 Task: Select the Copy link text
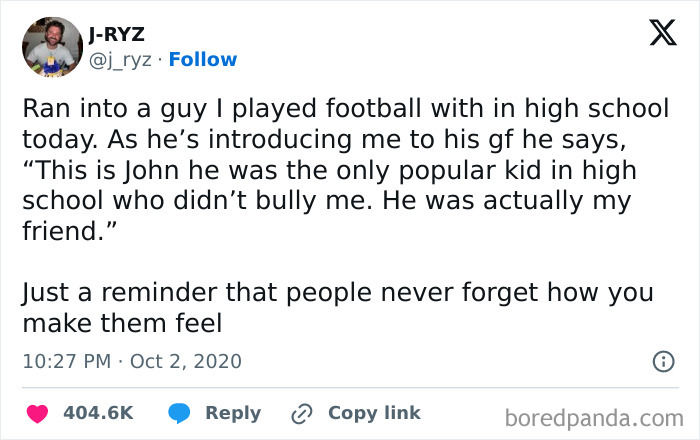[374, 413]
